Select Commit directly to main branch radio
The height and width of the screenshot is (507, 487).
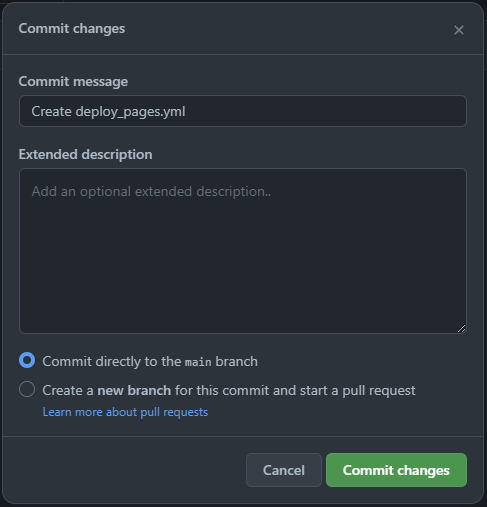click(x=27, y=360)
